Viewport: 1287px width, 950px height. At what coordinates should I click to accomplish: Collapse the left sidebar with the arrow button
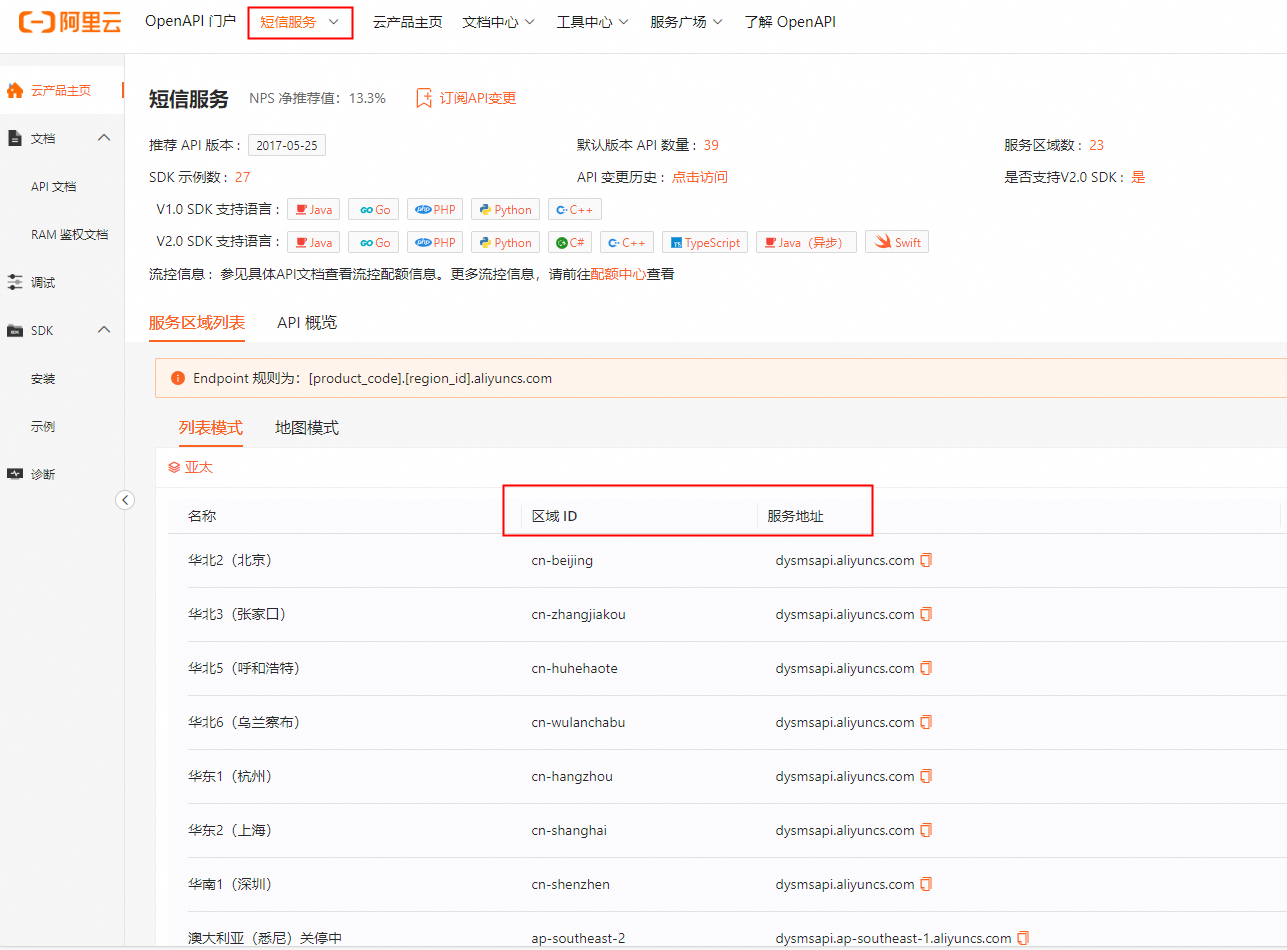(125, 500)
